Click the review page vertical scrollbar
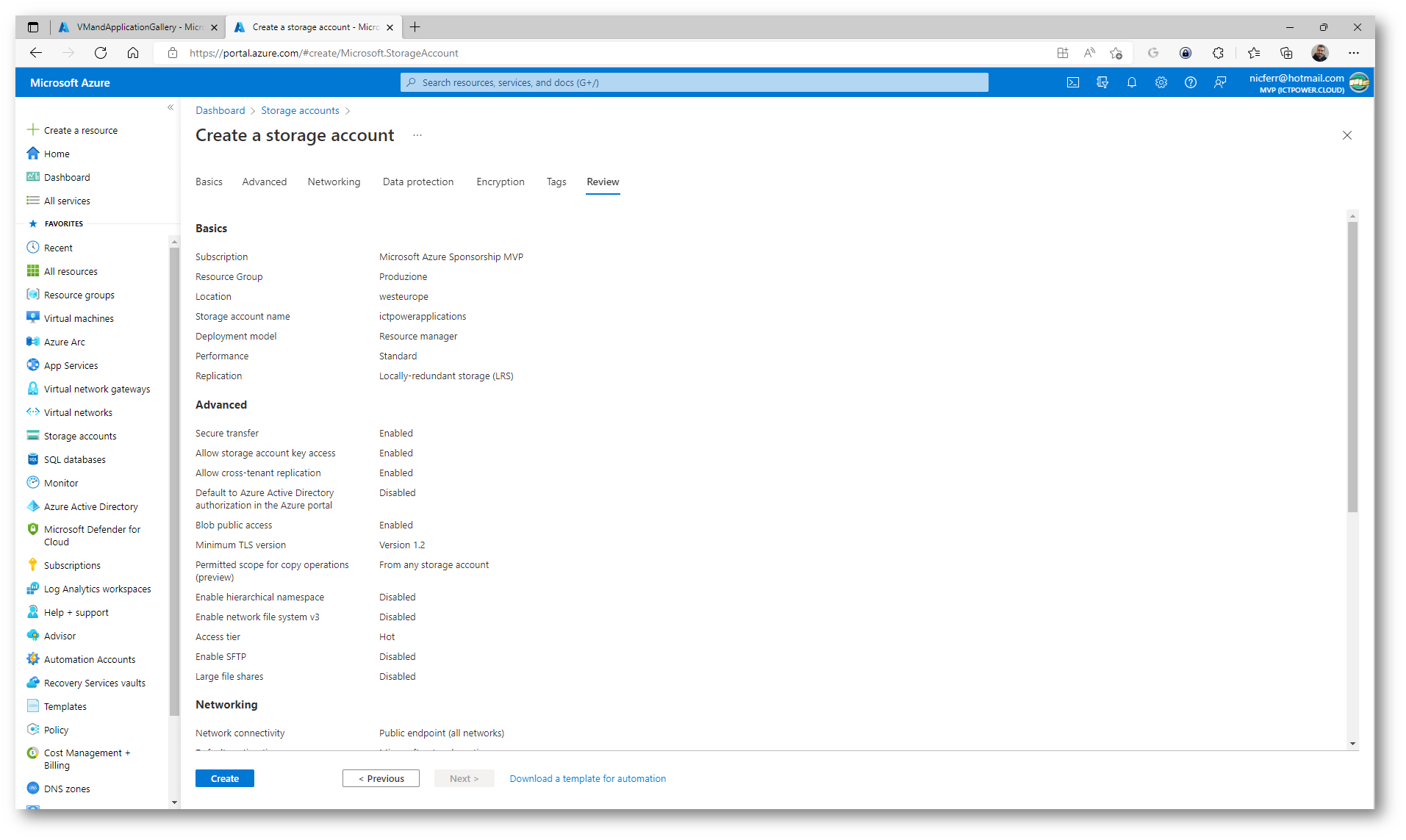 point(1352,367)
